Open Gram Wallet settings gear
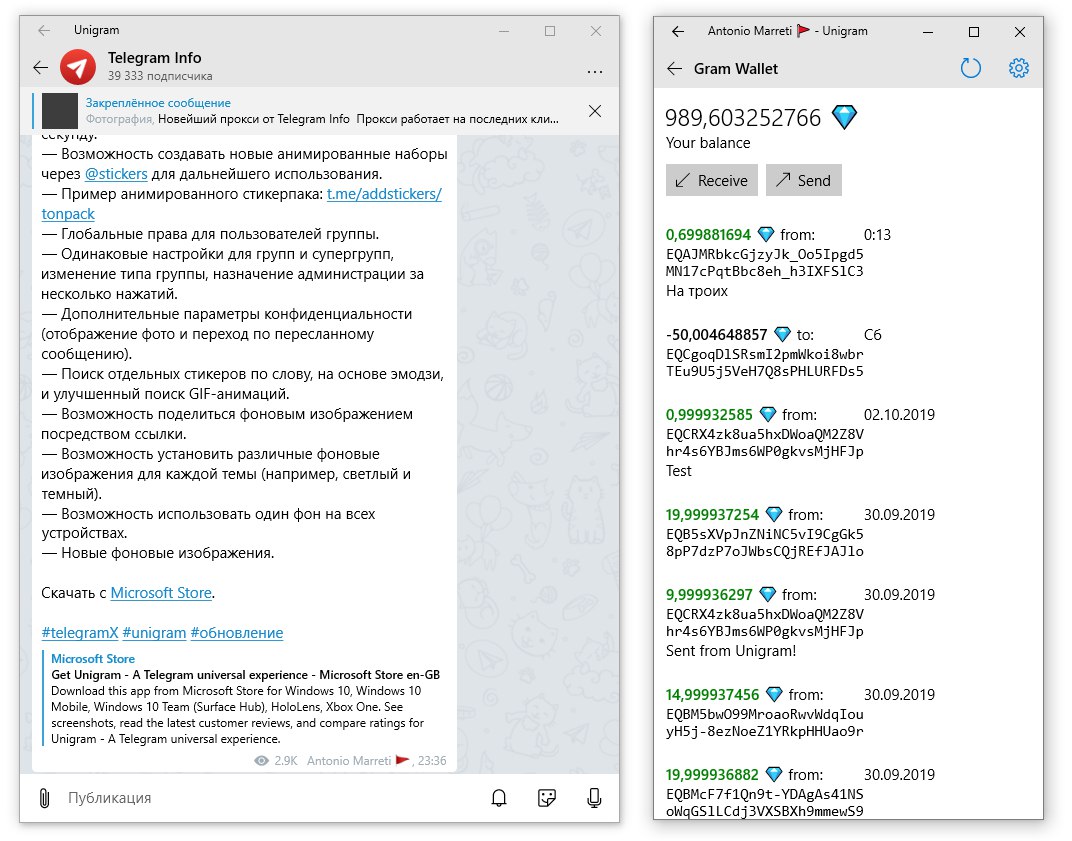 coord(1019,68)
